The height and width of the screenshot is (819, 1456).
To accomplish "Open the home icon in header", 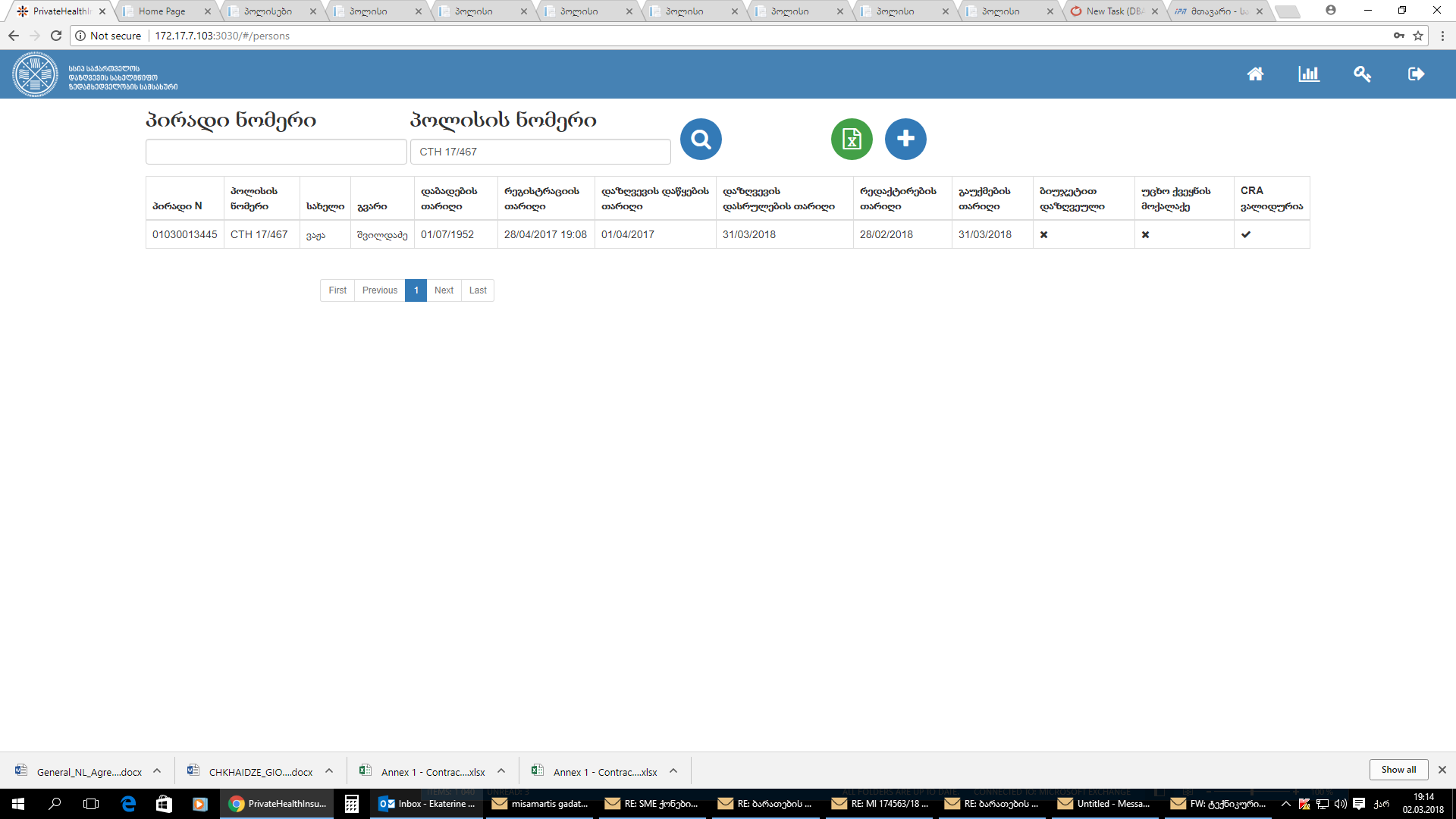I will coord(1255,74).
